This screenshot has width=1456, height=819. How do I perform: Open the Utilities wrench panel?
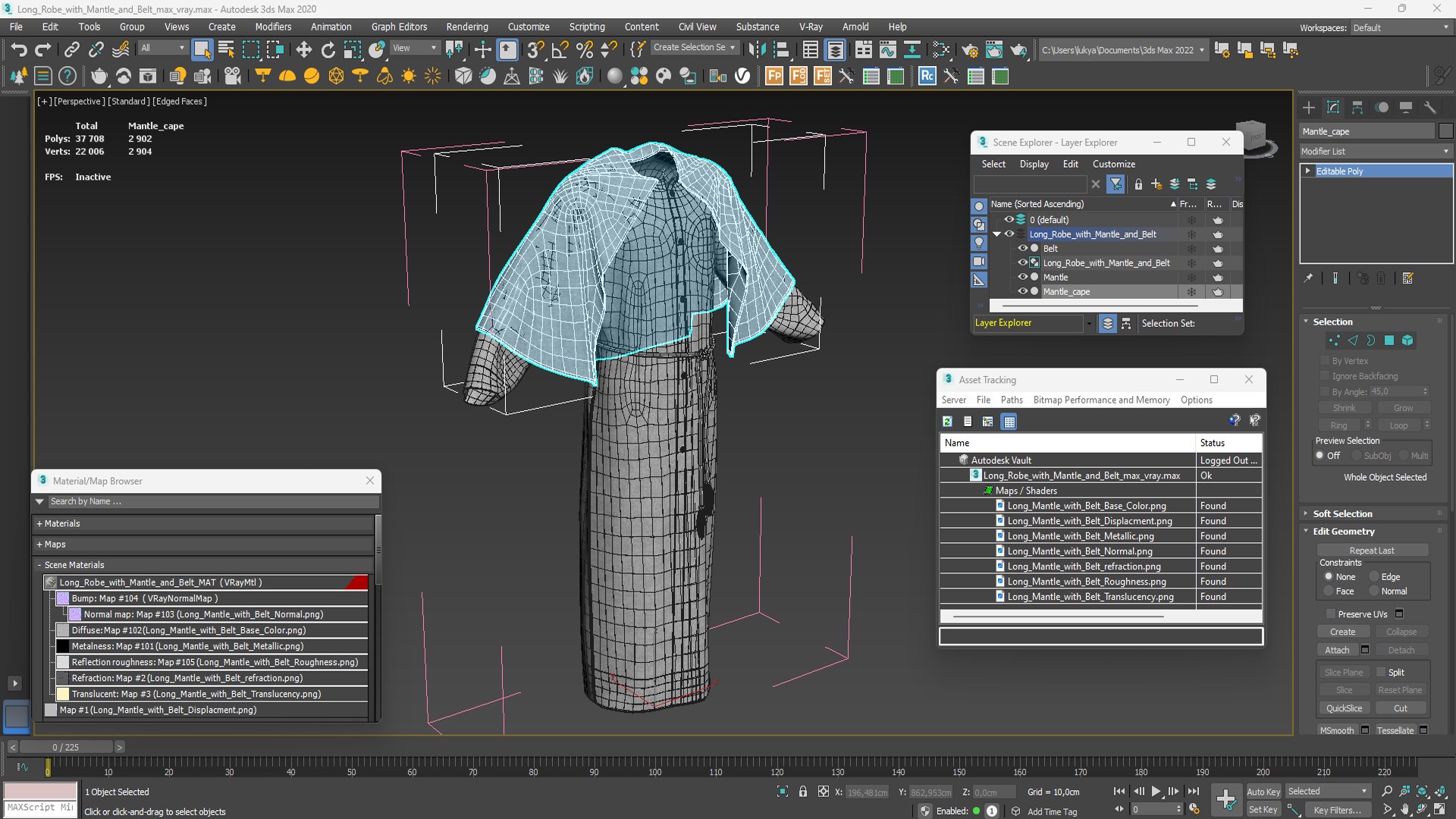[x=1430, y=107]
